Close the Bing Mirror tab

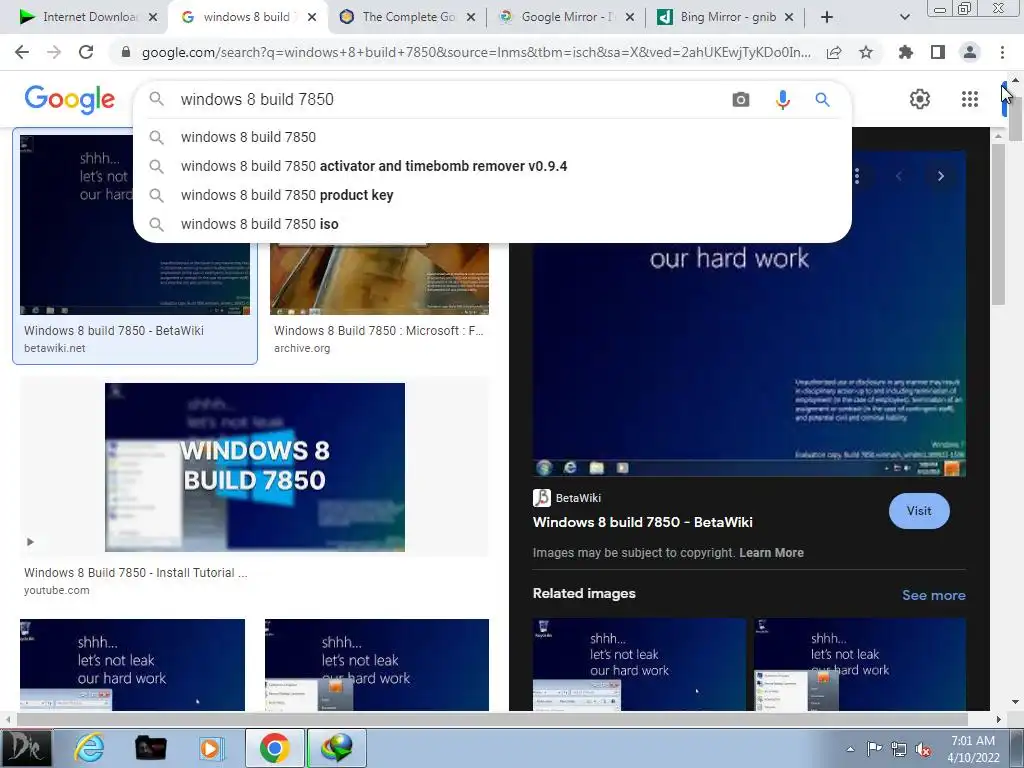789,18
